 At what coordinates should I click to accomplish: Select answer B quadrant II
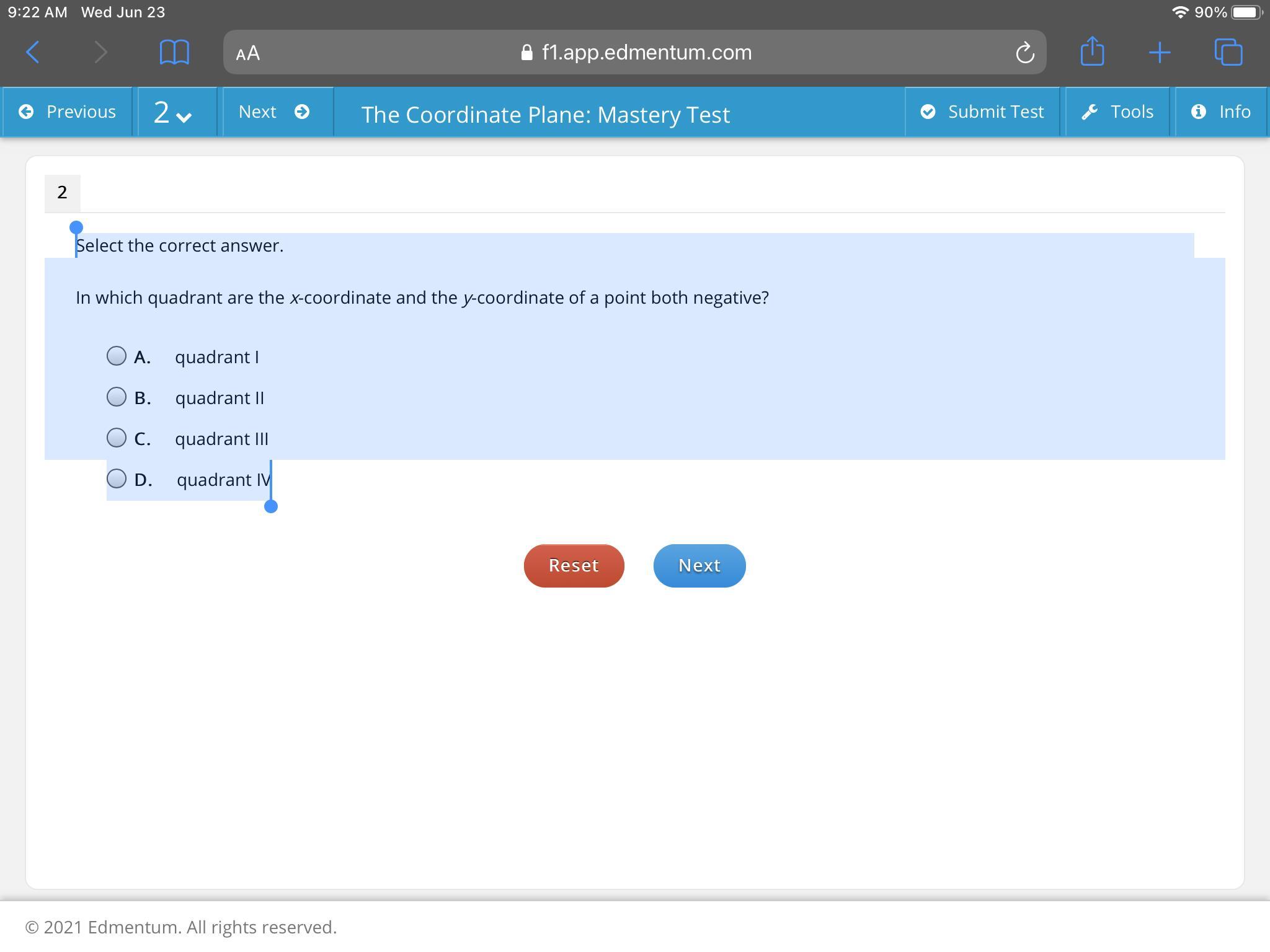click(117, 397)
